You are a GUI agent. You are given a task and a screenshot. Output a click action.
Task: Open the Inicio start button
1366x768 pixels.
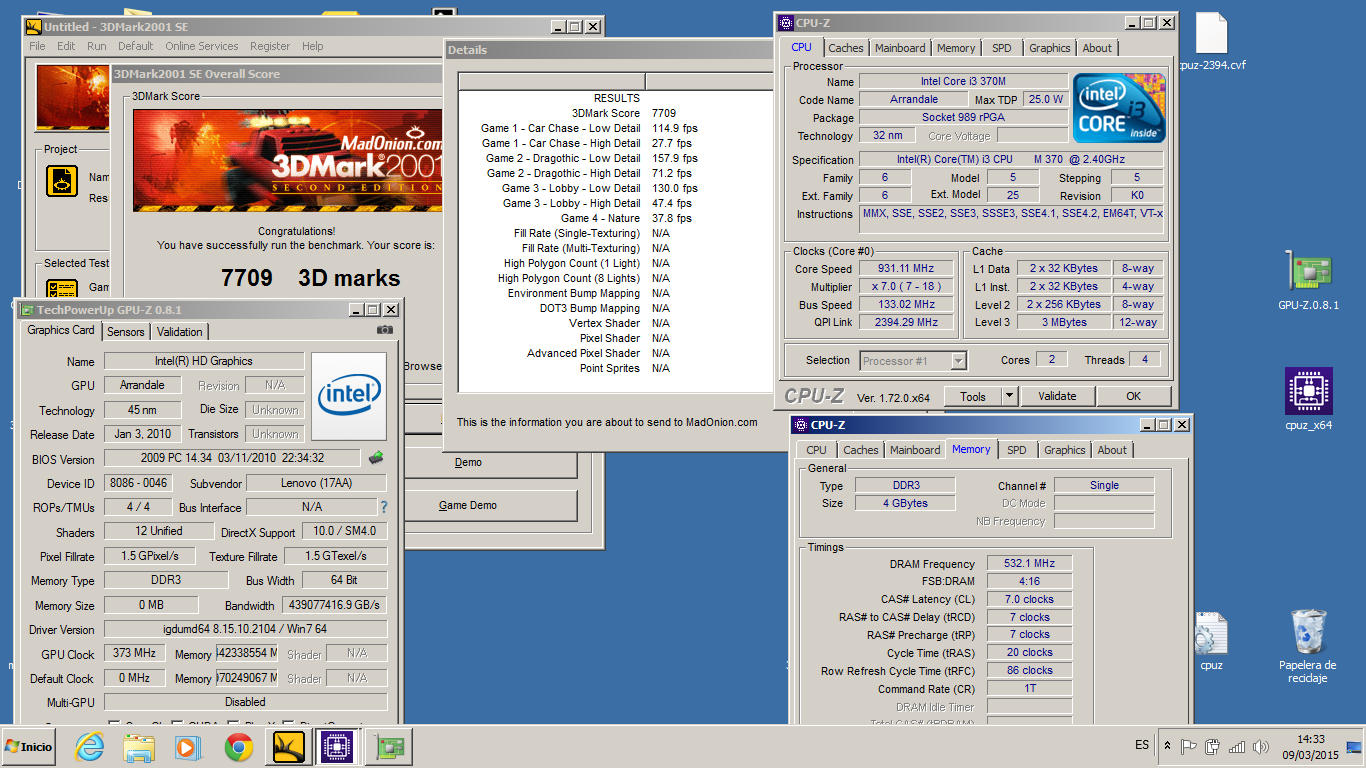(x=28, y=747)
